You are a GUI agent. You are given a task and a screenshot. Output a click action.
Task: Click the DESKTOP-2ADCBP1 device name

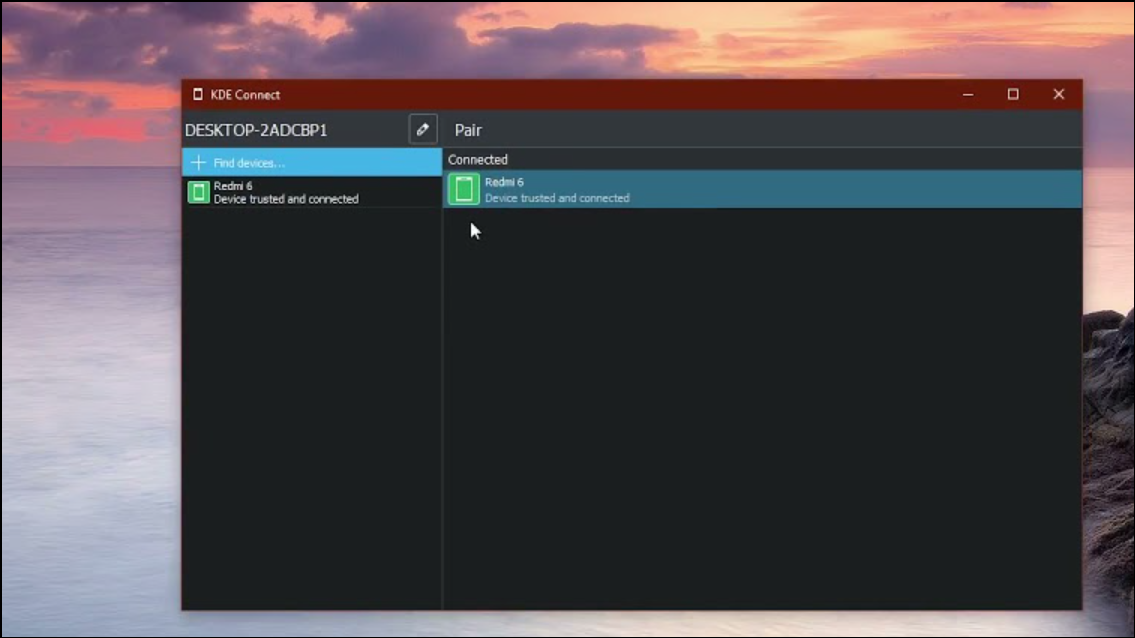click(256, 130)
